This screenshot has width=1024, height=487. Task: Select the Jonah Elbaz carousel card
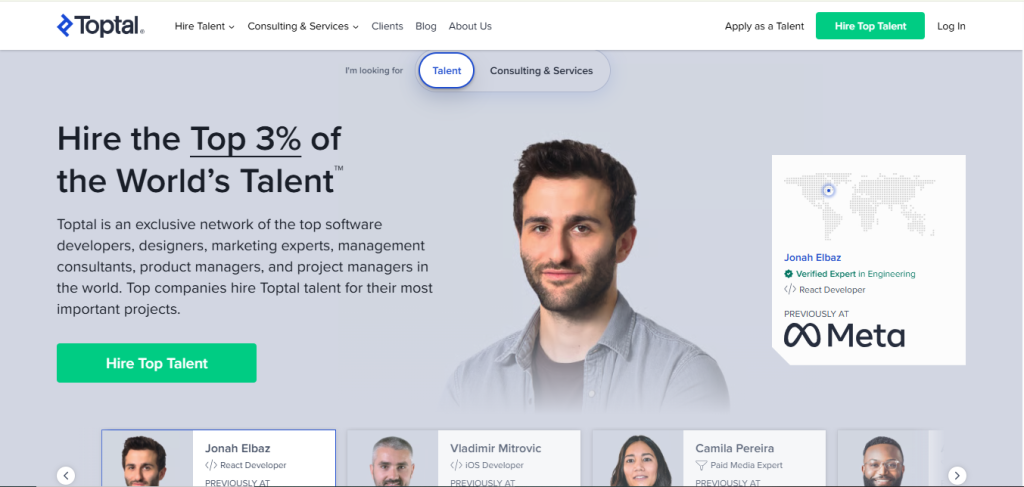coord(219,458)
